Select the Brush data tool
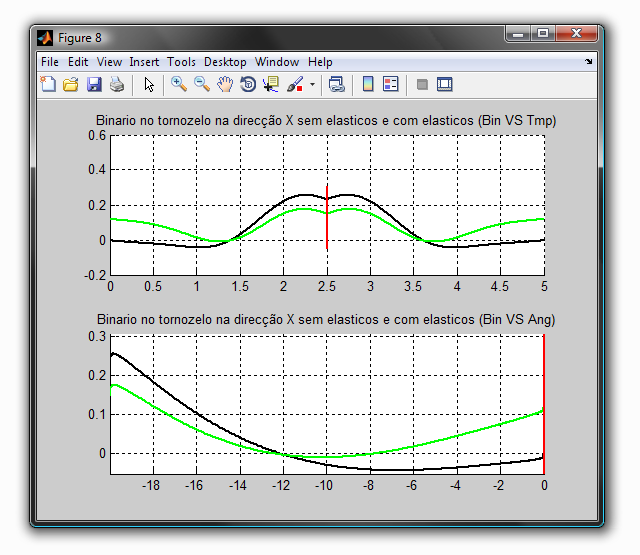 (294, 85)
